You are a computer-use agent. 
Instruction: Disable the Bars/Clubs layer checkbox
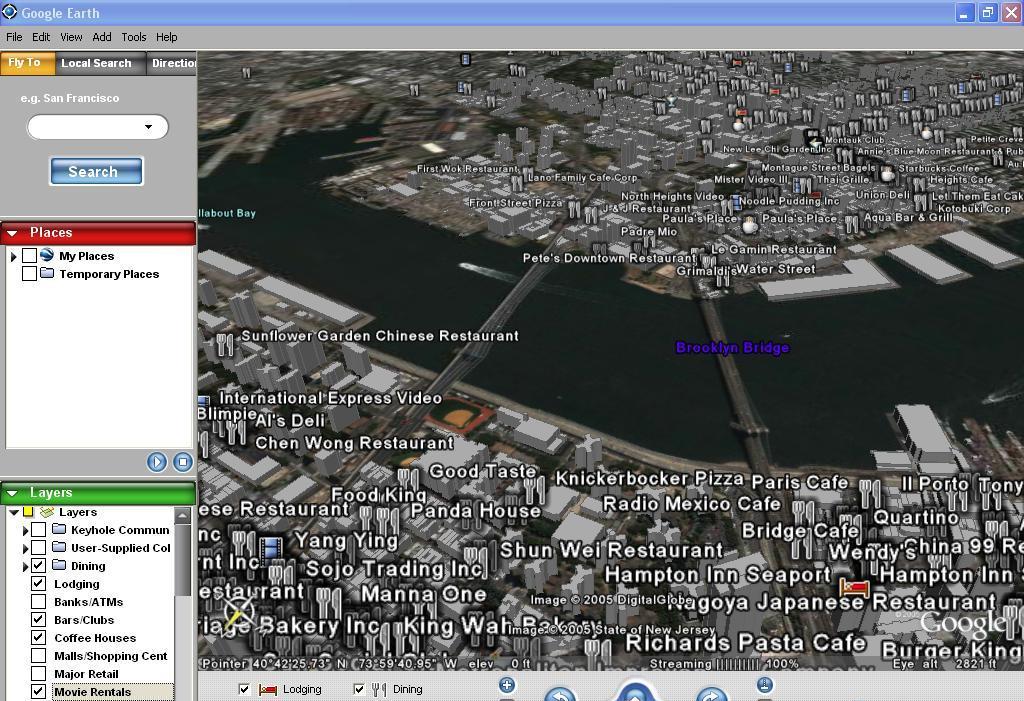point(39,619)
